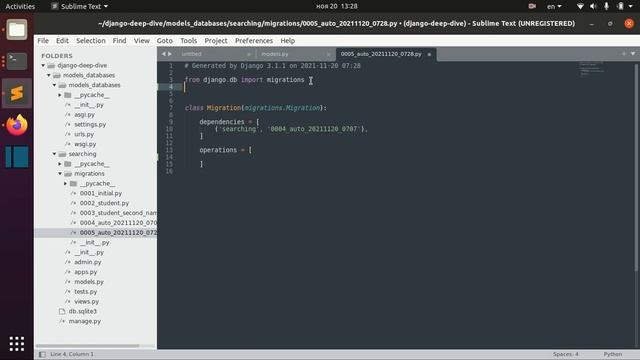Viewport: 640px width, 360px height.
Task: Toggle the sidebar from the status bar icon
Action: 42,354
